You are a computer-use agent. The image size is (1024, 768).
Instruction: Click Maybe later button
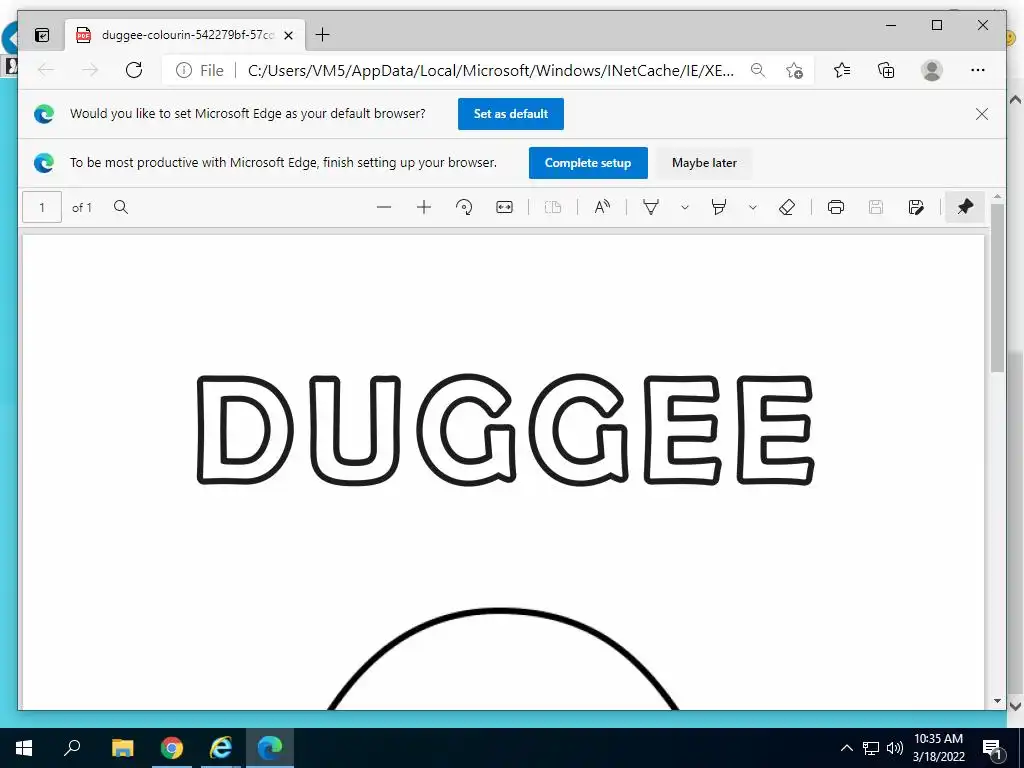(x=704, y=163)
